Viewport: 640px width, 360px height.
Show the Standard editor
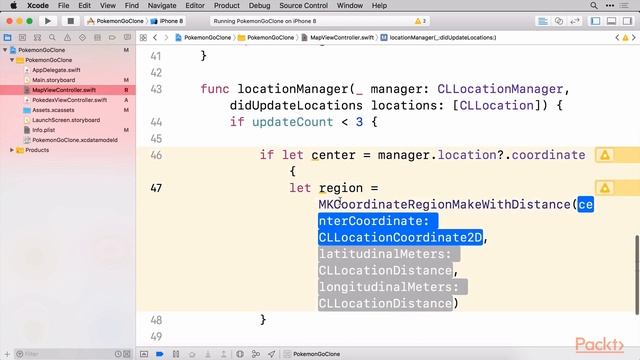[543, 21]
